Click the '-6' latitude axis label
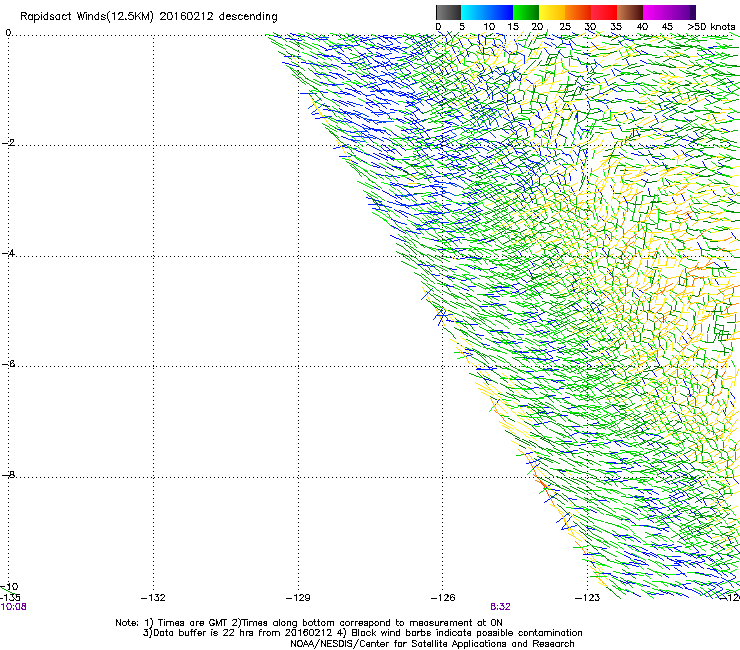The height and width of the screenshot is (650, 740). point(8,364)
